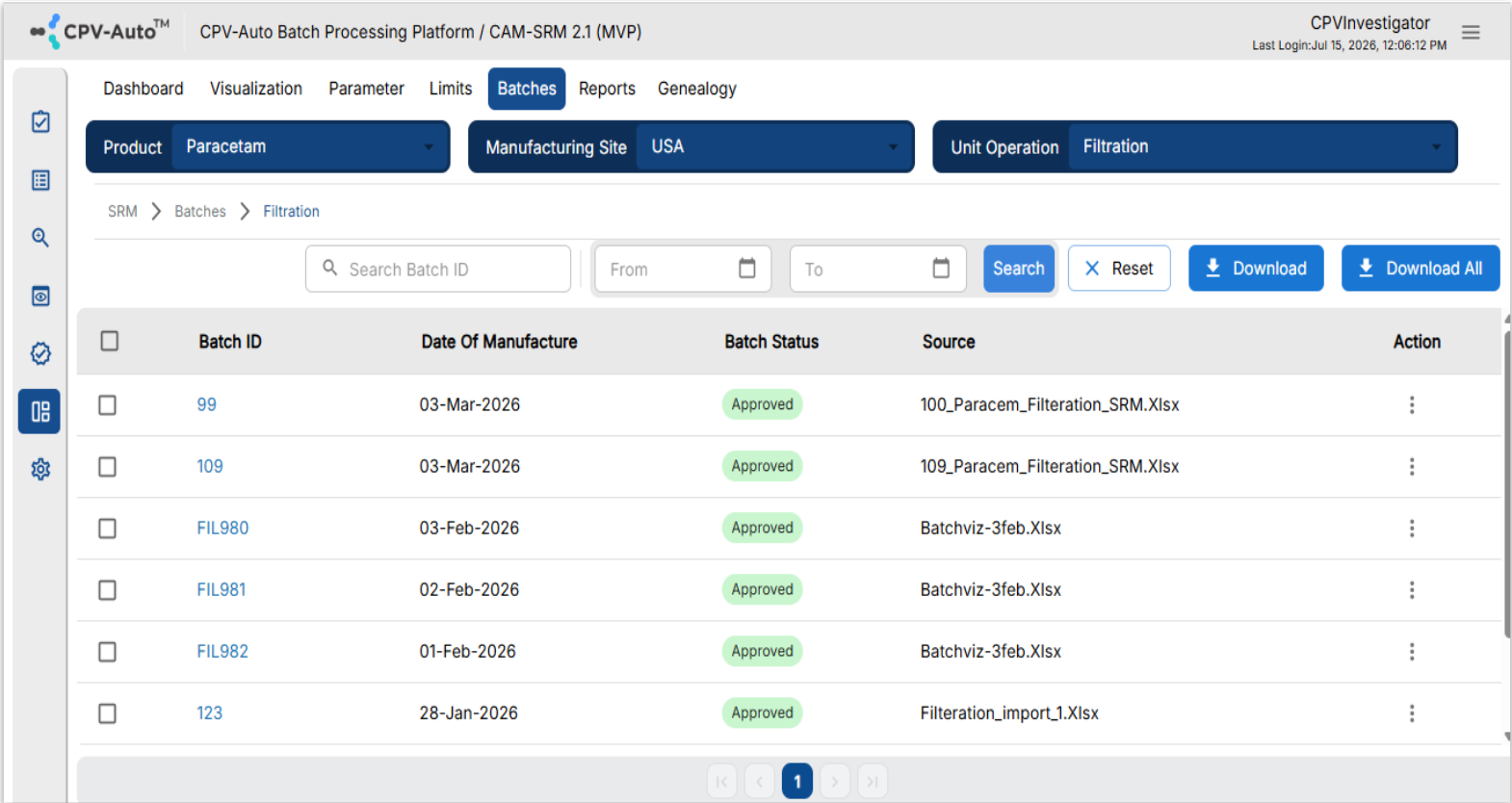This screenshot has width=1512, height=803.
Task: Check the box for batch FIL981
Action: [x=107, y=589]
